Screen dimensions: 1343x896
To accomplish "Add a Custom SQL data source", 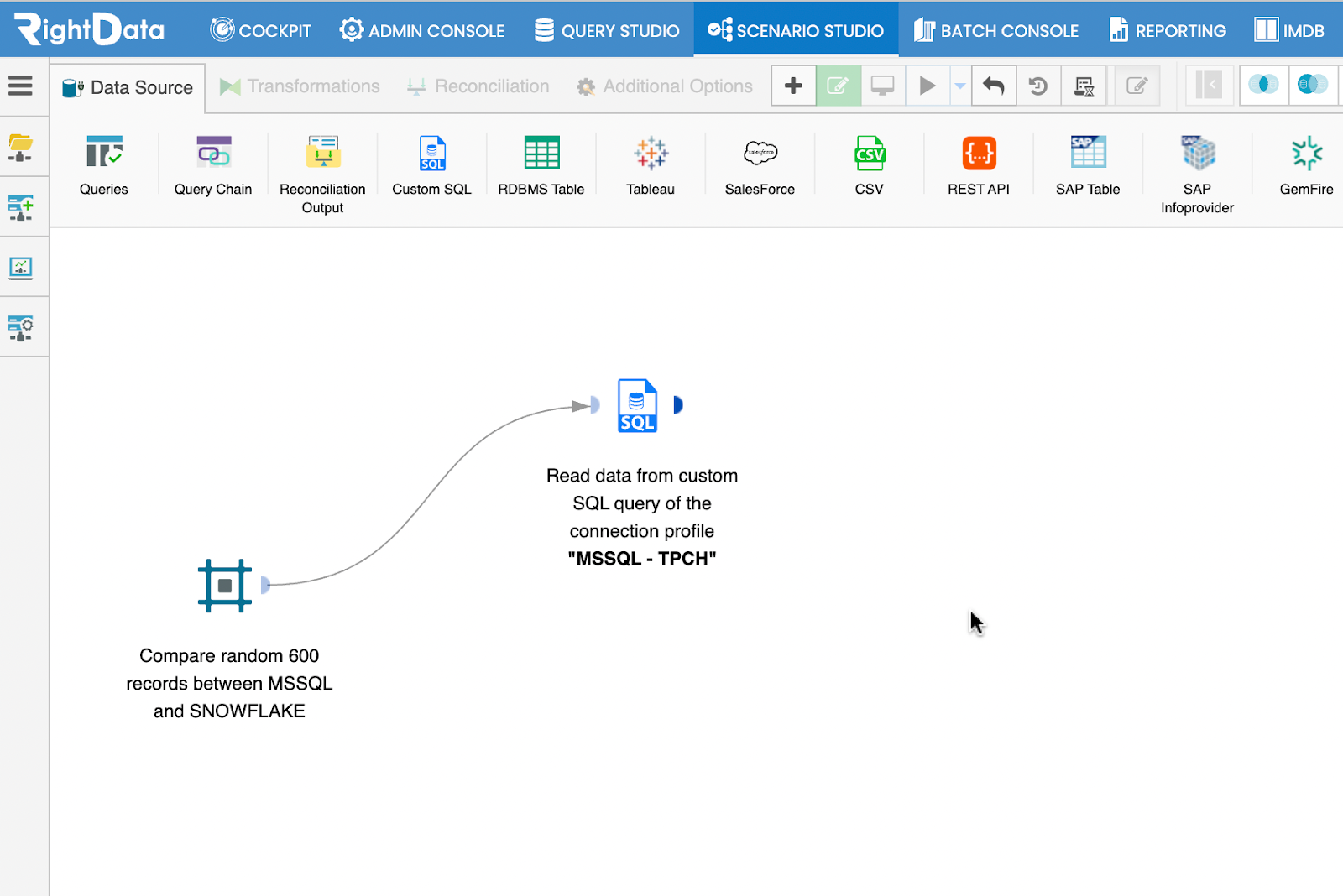I will [431, 164].
